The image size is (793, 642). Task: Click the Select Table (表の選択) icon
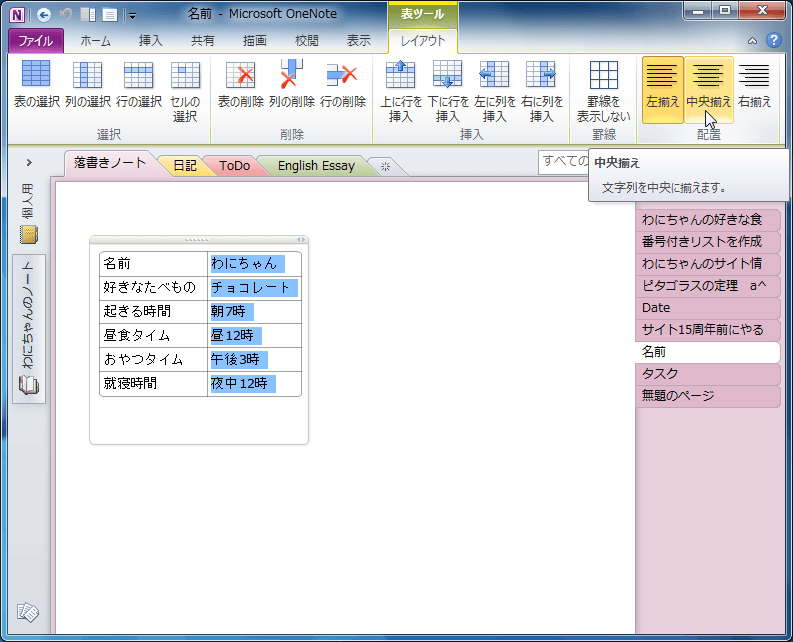tap(36, 84)
